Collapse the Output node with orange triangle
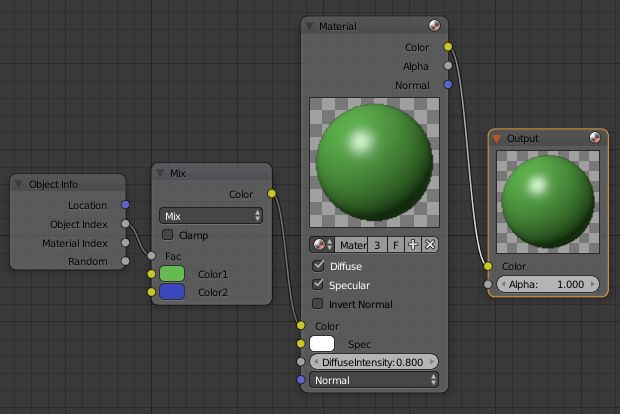This screenshot has height=414, width=620. pos(497,138)
